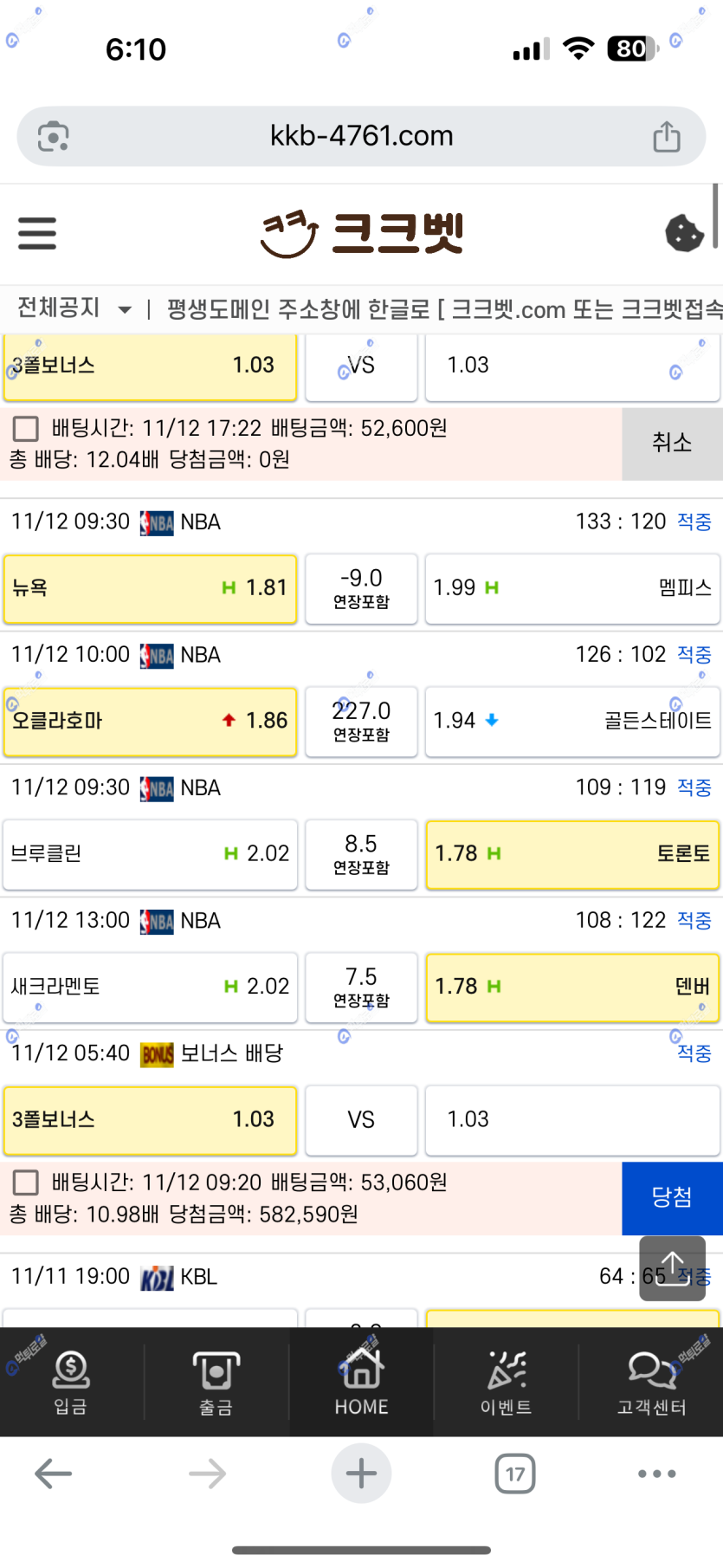Check the 52,600원 bet slip checkbox

(26, 429)
